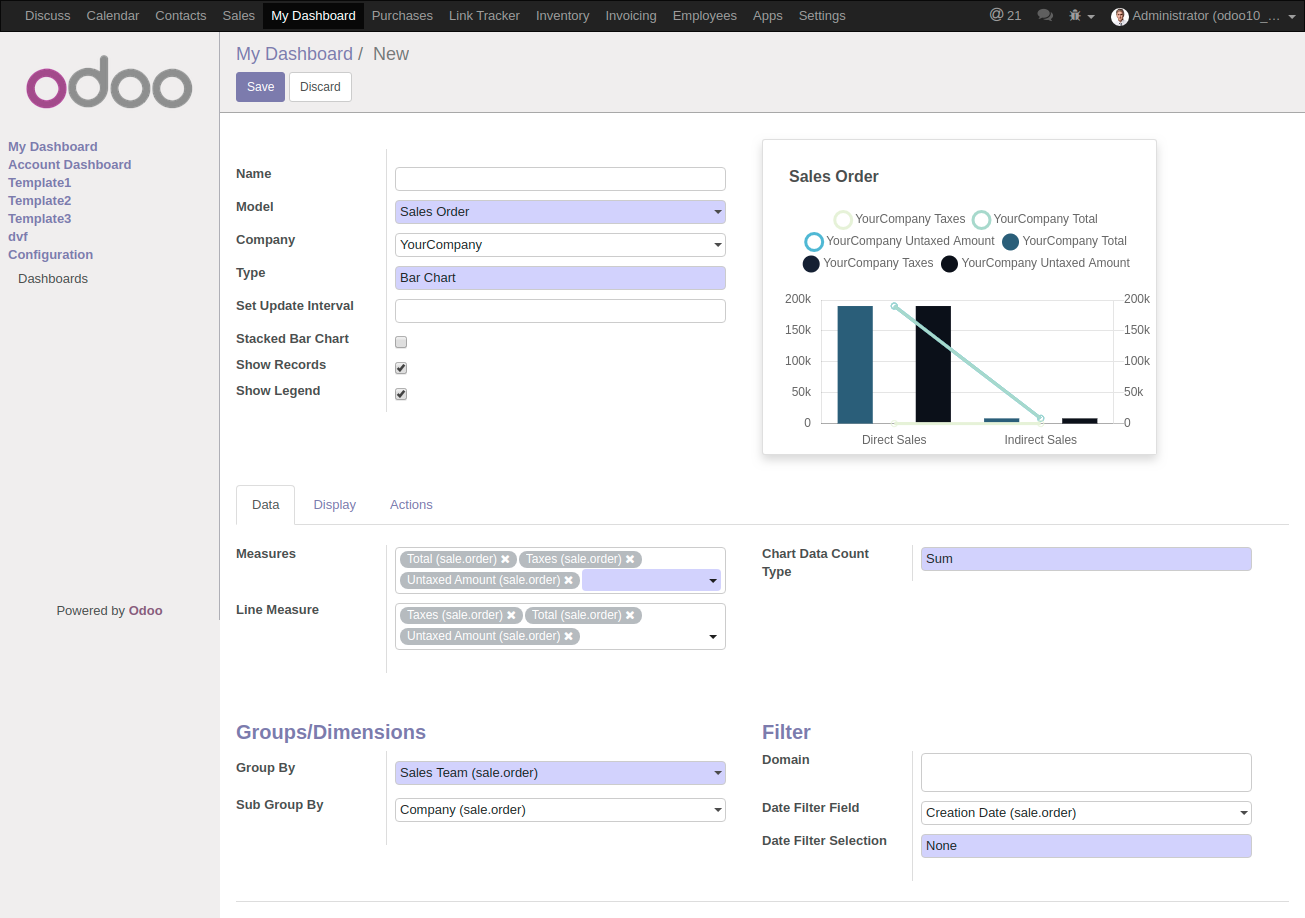1305x918 pixels.
Task: Switch to the Actions tab
Action: point(411,505)
